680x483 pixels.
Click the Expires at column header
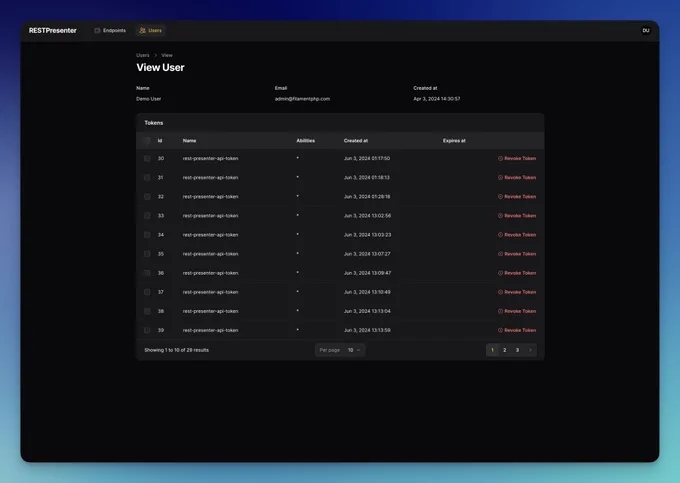(454, 140)
